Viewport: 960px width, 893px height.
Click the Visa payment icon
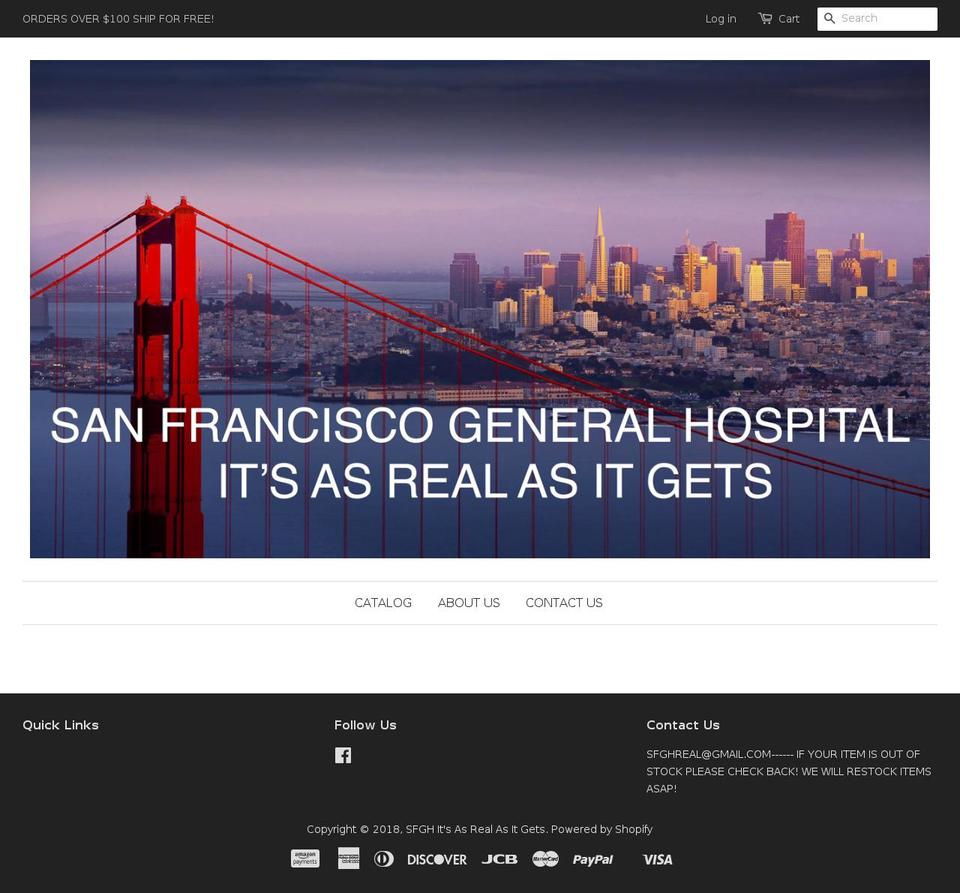(x=658, y=859)
